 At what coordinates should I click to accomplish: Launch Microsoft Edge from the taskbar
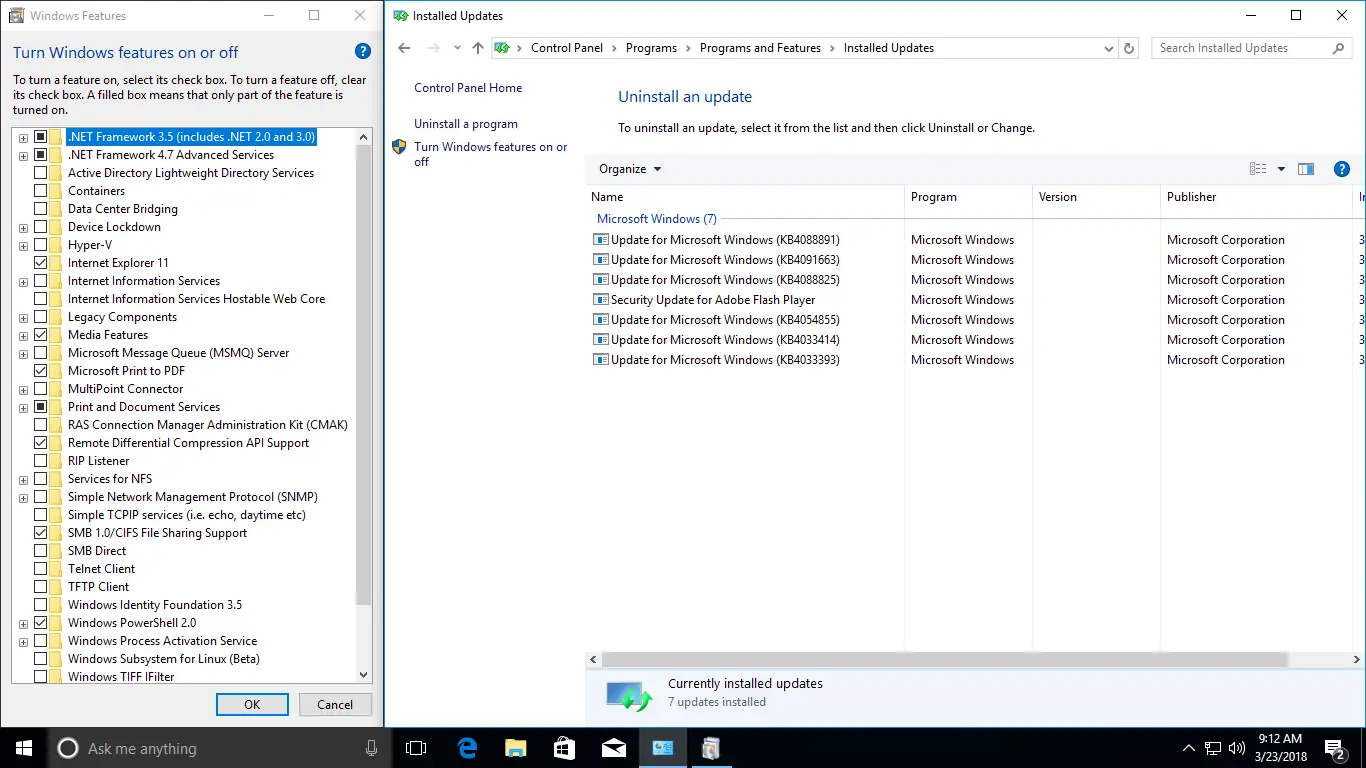point(467,748)
